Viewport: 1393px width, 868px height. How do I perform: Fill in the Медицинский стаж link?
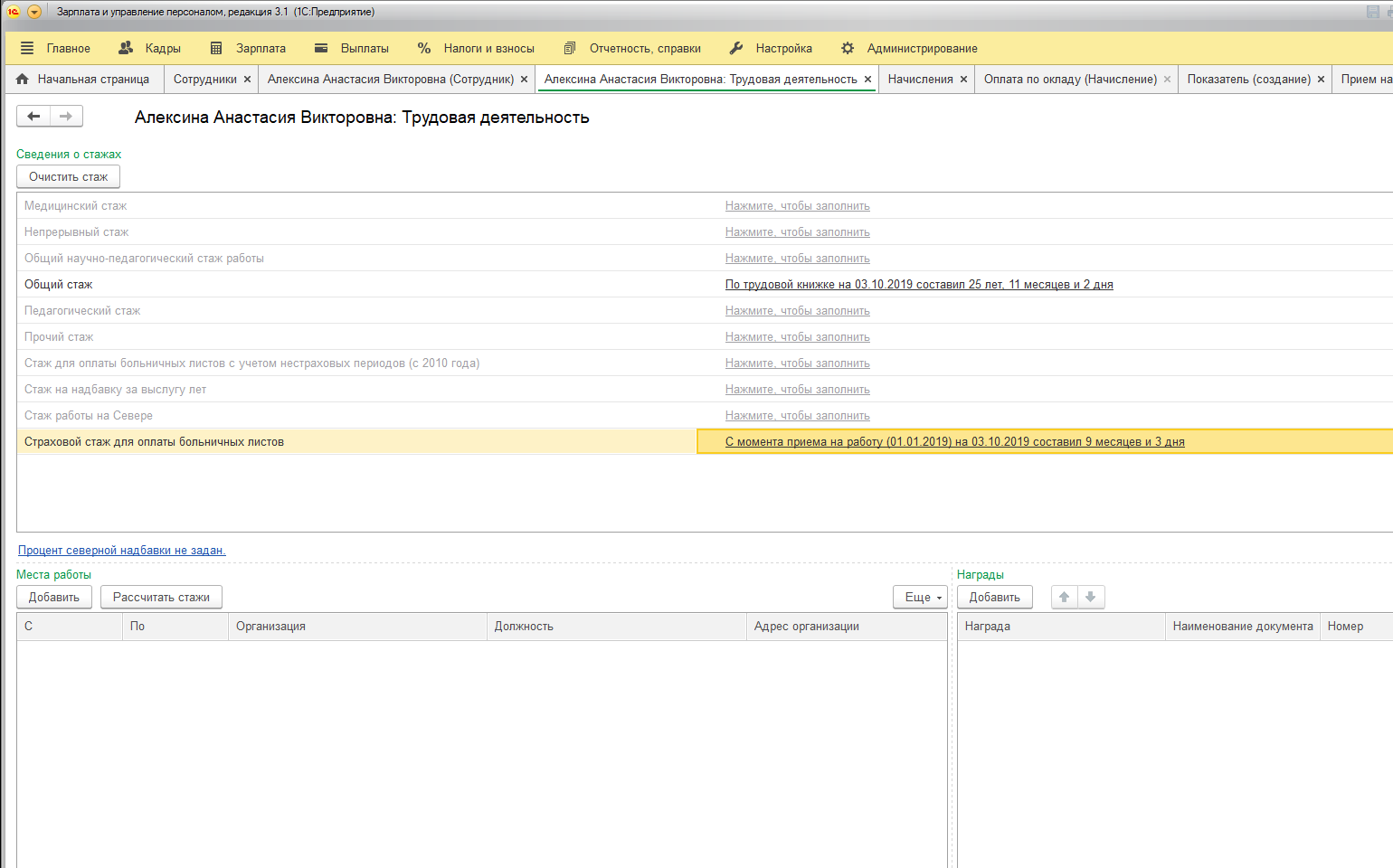[797, 206]
